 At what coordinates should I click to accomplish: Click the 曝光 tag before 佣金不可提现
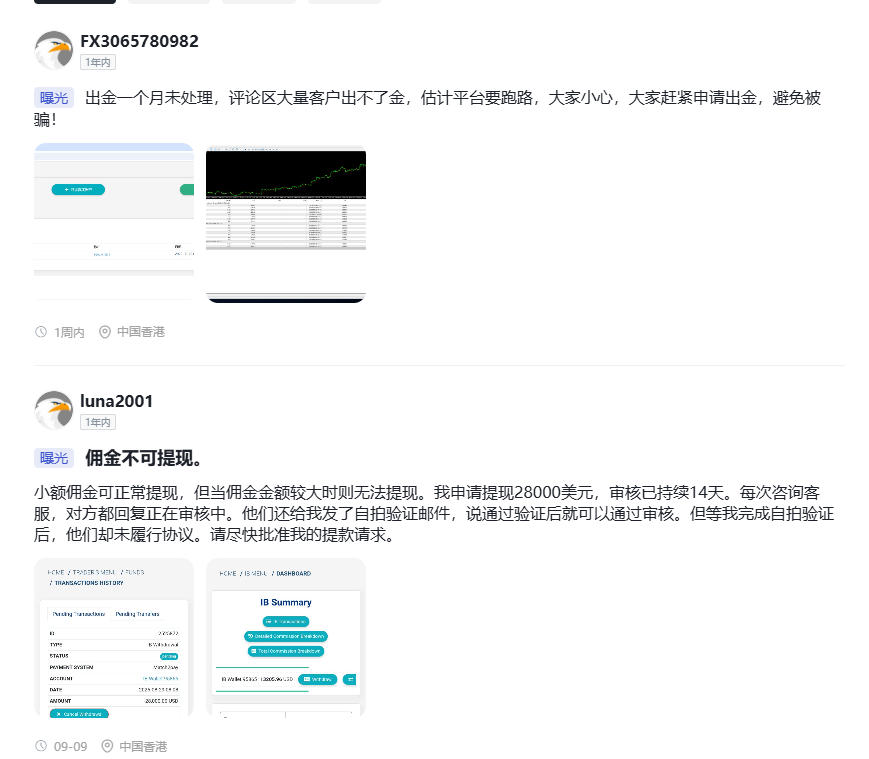tap(54, 458)
